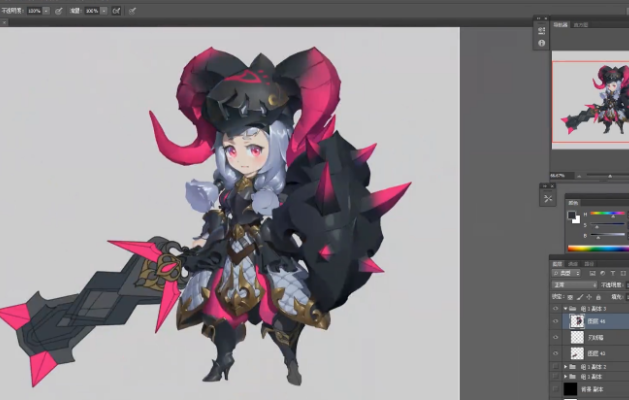Switch to the Histogram tab
The image size is (629, 400).
[580, 25]
